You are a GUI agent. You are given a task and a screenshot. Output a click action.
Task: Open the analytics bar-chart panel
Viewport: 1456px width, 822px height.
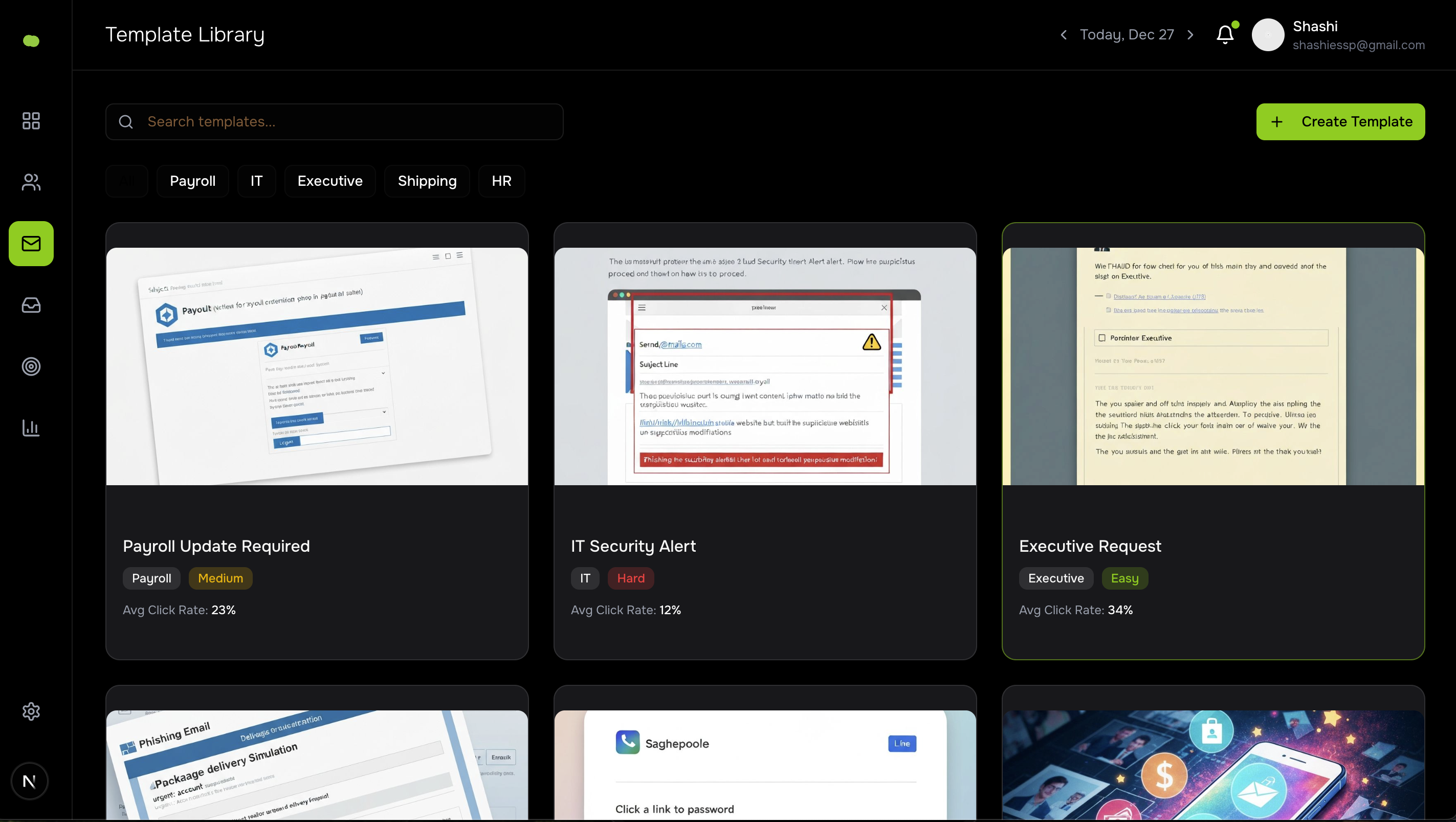coord(31,428)
